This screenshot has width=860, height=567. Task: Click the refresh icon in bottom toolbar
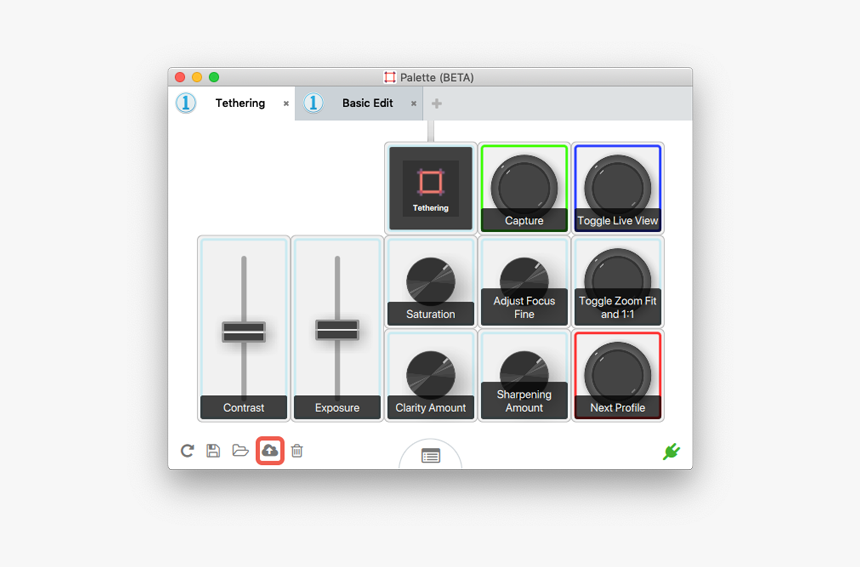click(x=187, y=451)
